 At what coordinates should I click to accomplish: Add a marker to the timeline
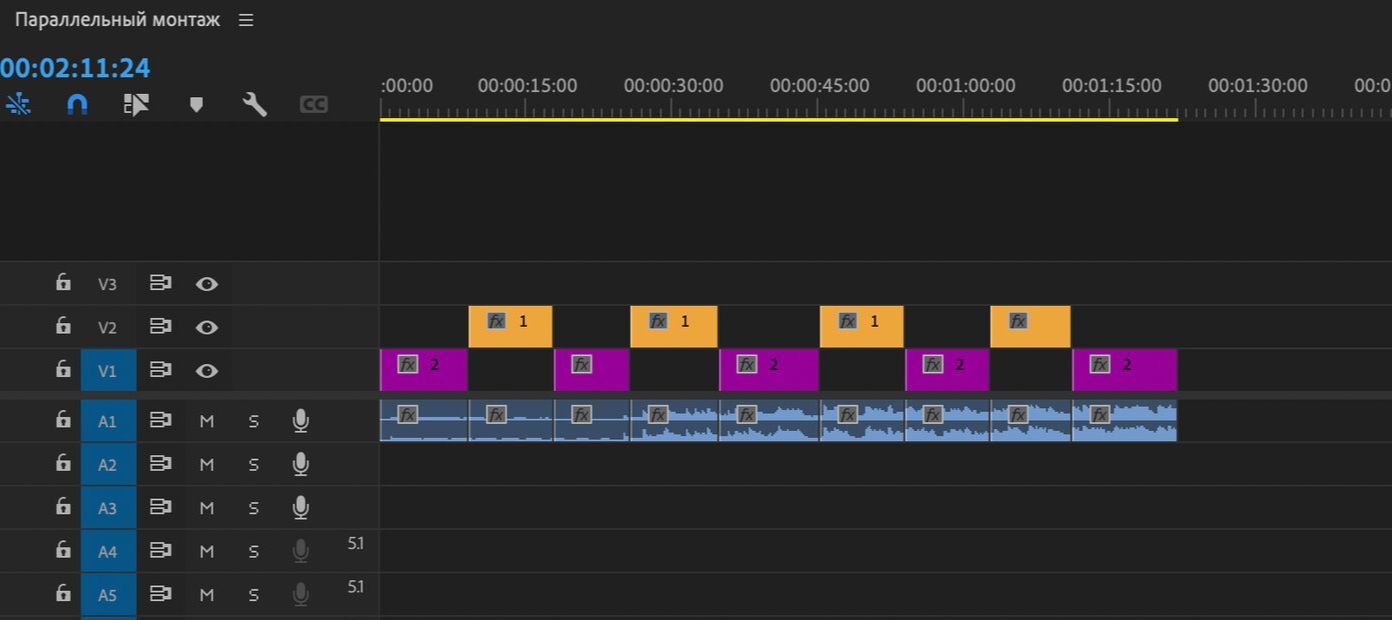(x=196, y=104)
